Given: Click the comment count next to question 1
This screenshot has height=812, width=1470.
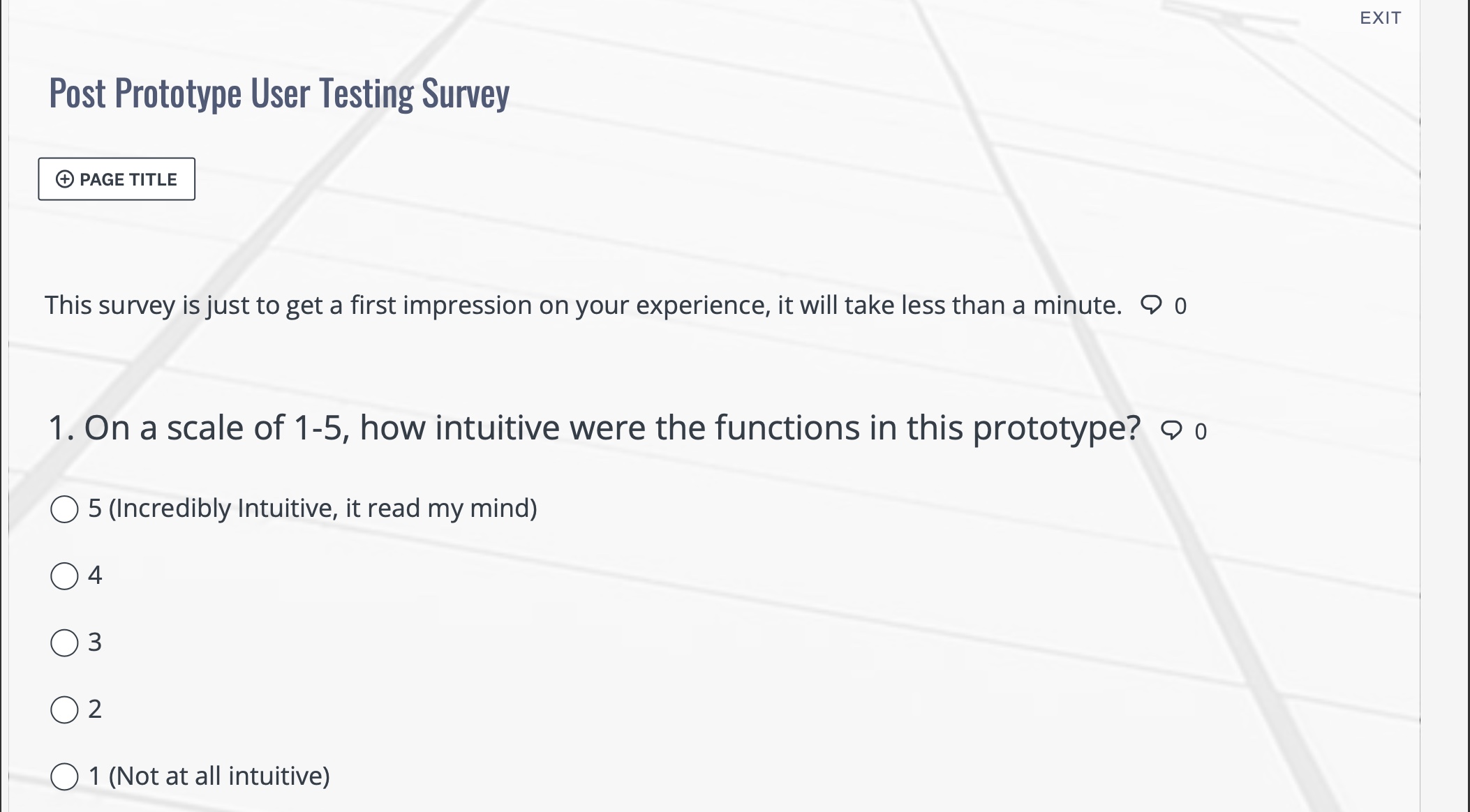Looking at the screenshot, I should pyautogui.click(x=1201, y=431).
